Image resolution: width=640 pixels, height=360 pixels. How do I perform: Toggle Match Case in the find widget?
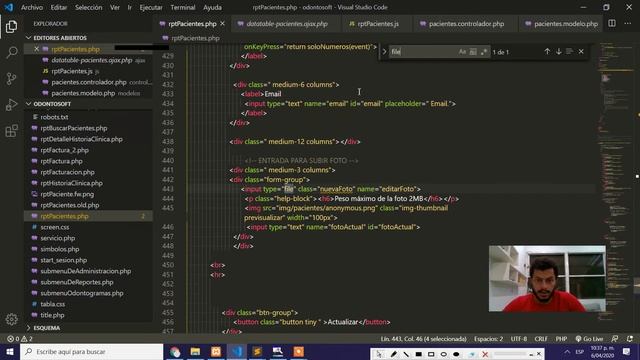(462, 52)
